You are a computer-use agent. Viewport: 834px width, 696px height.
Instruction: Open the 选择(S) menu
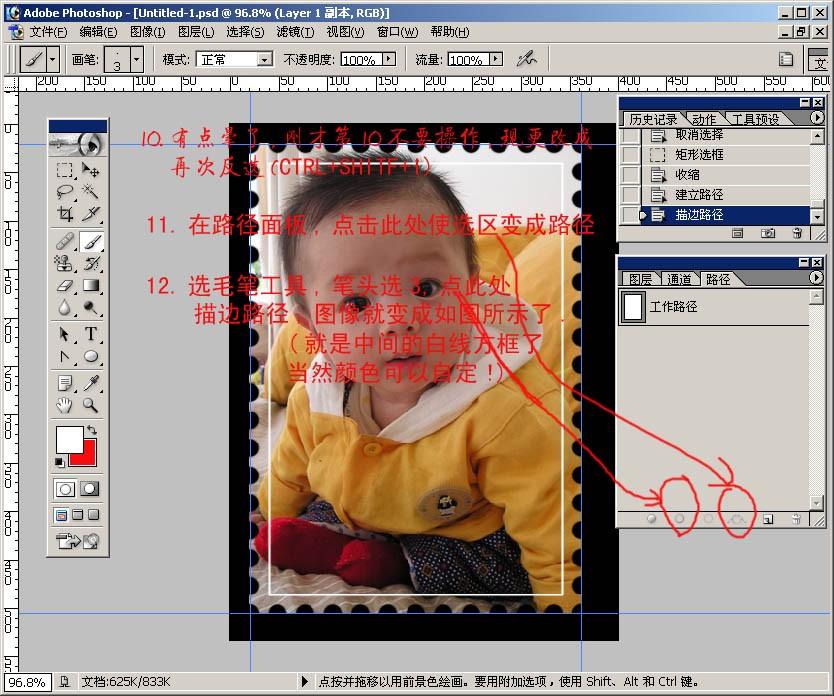pos(245,32)
